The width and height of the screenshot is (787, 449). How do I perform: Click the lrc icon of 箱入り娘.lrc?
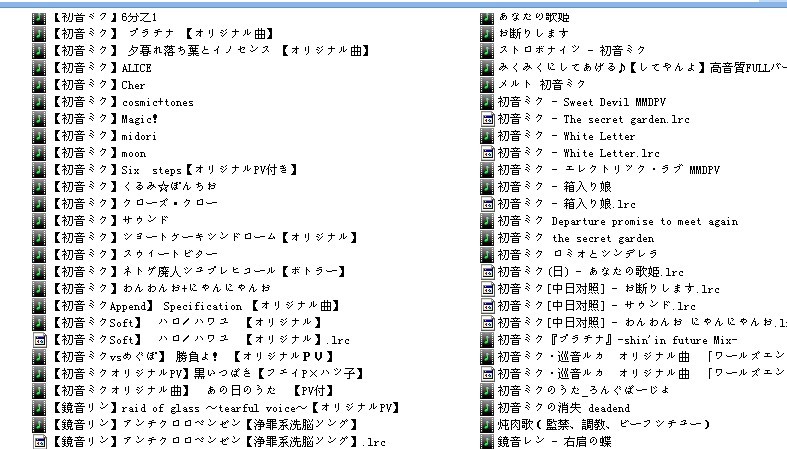487,204
